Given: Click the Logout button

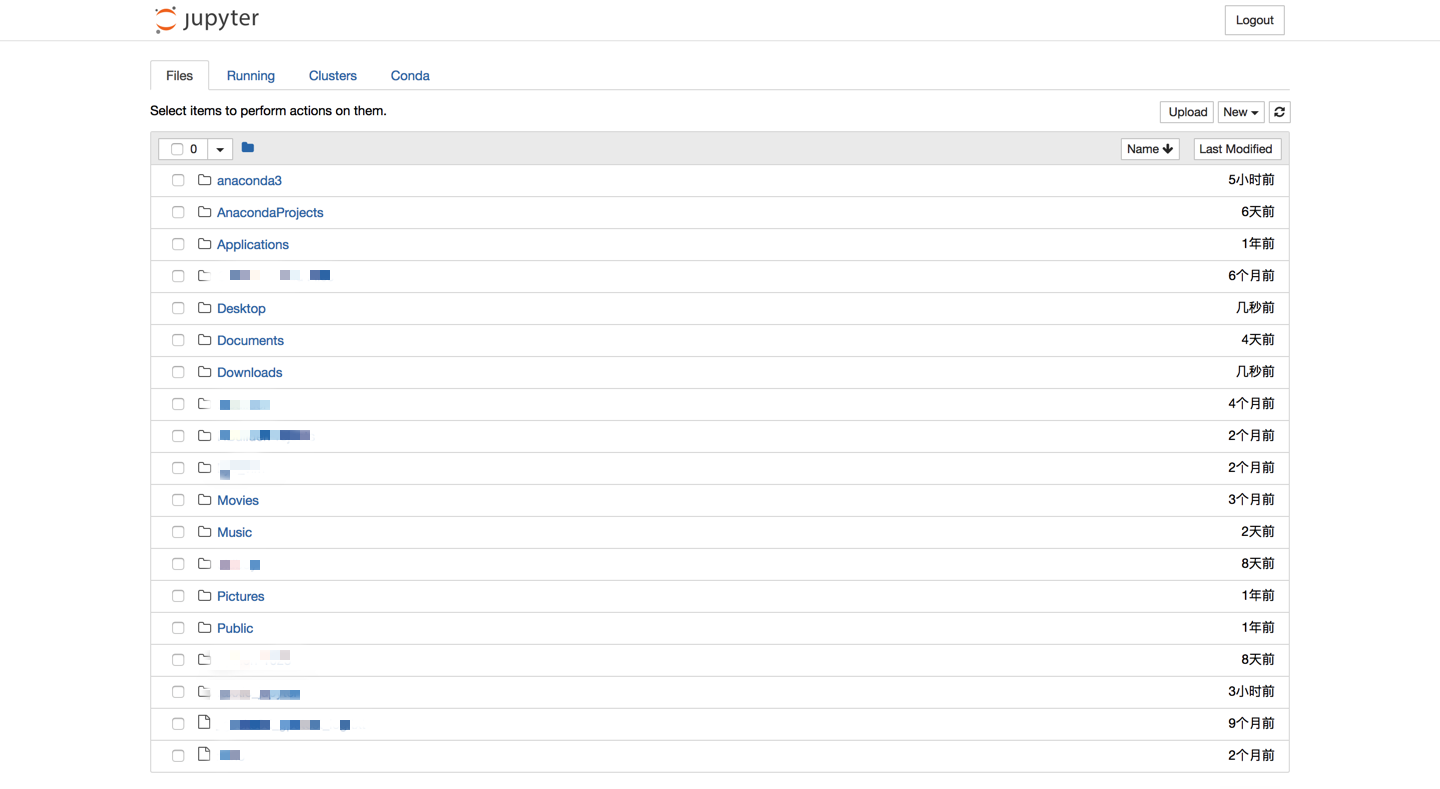Looking at the screenshot, I should click(1254, 19).
